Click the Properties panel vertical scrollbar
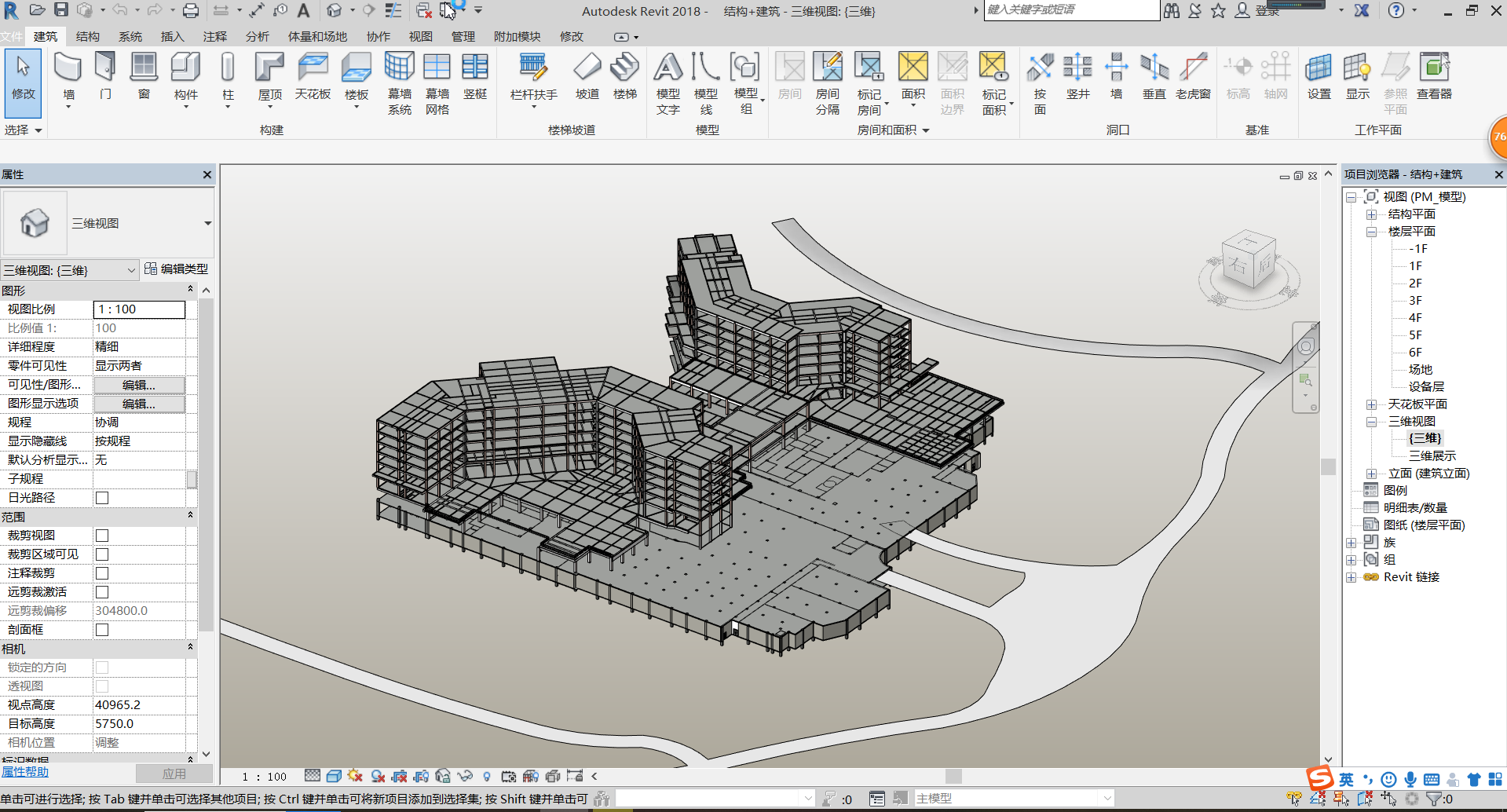This screenshot has height=812, width=1507. [x=206, y=463]
